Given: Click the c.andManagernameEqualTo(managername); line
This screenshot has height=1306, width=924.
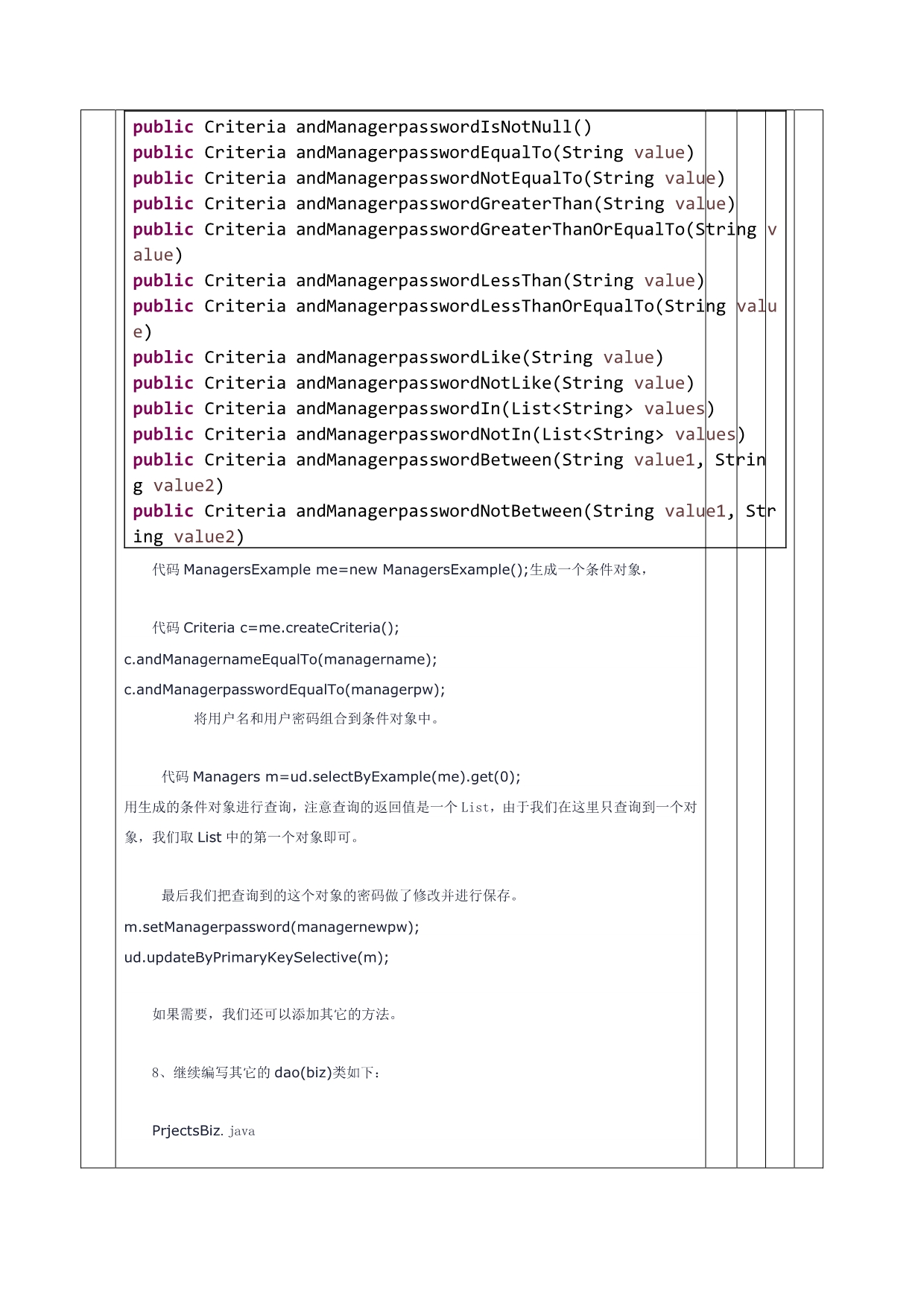Looking at the screenshot, I should [280, 659].
